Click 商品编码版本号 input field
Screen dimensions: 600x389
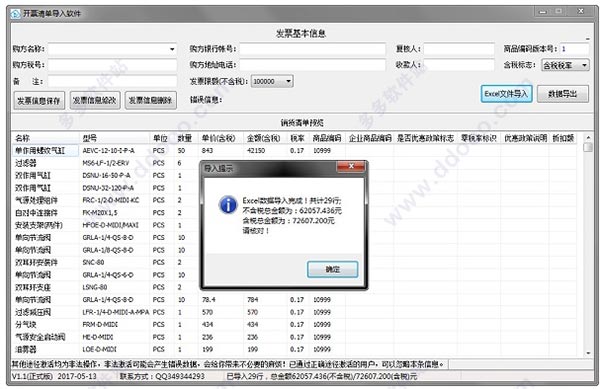(574, 49)
